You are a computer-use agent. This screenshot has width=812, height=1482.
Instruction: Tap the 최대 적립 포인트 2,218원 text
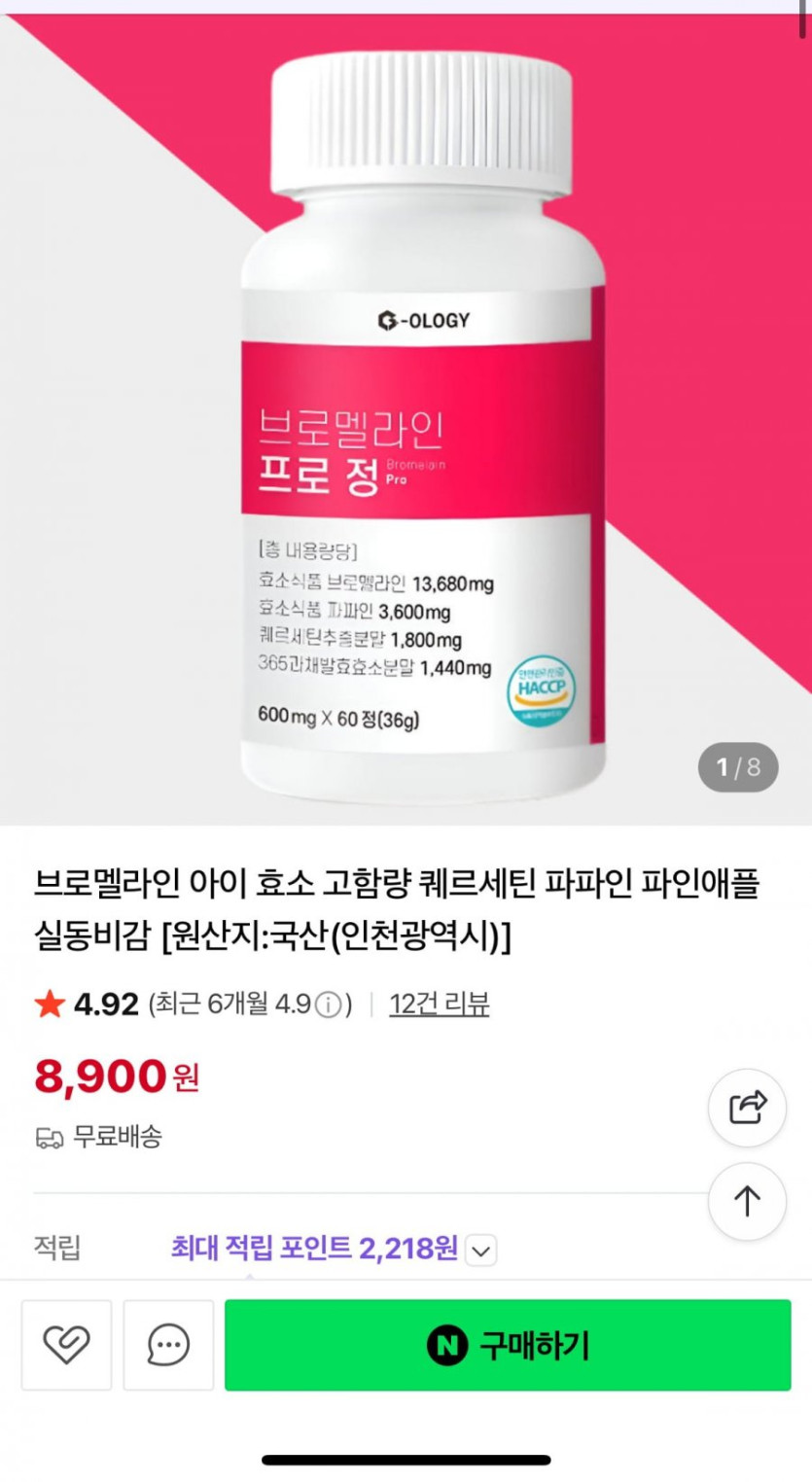(314, 1248)
